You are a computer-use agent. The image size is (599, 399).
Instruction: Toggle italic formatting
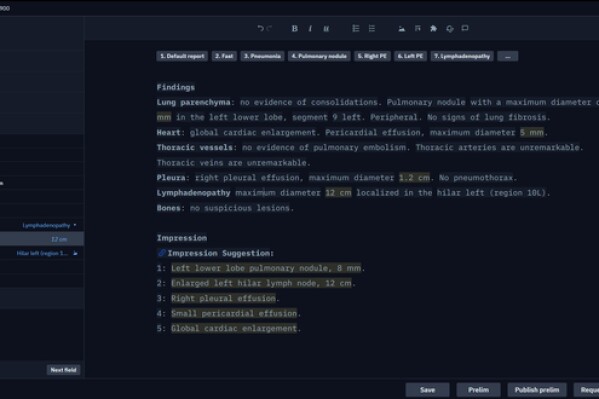pos(310,28)
